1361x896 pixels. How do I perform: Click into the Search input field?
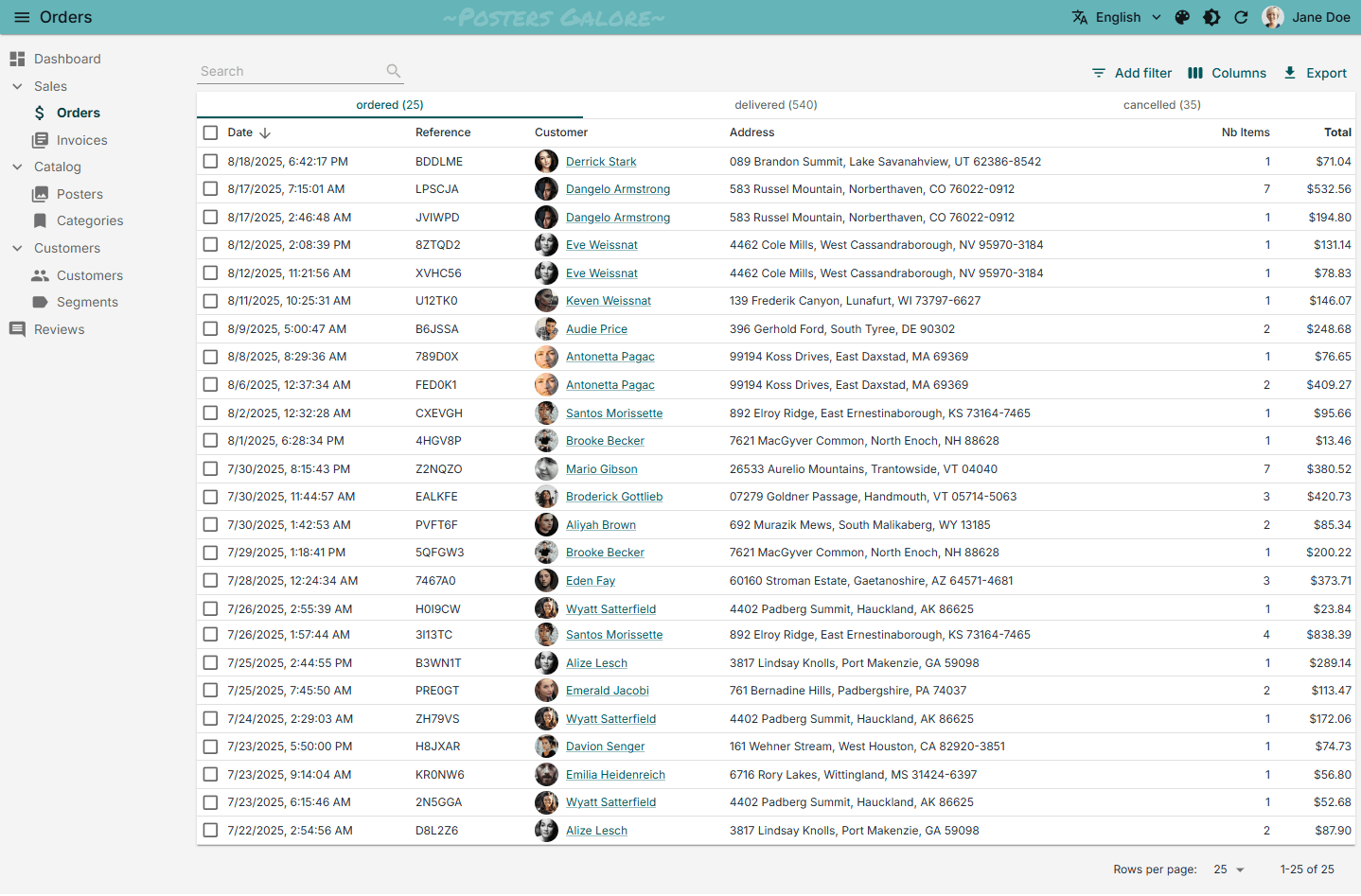pos(289,71)
